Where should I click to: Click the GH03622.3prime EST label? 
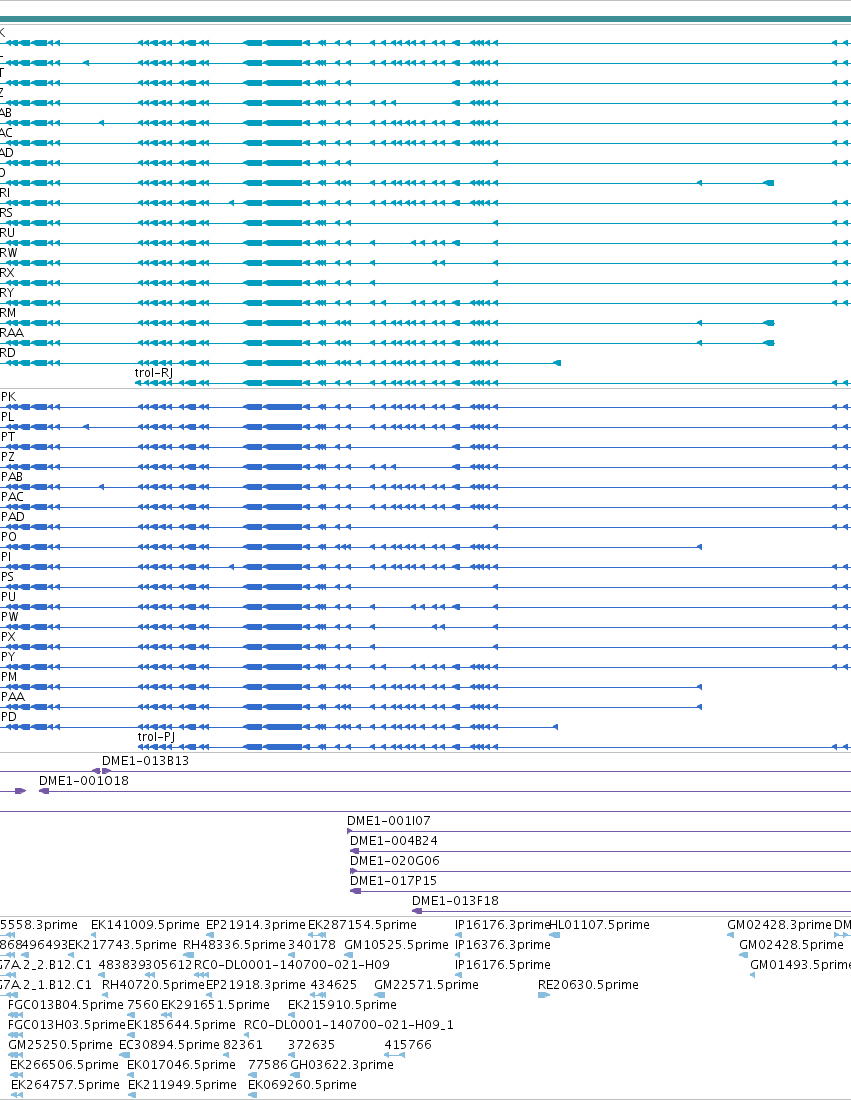[342, 1065]
